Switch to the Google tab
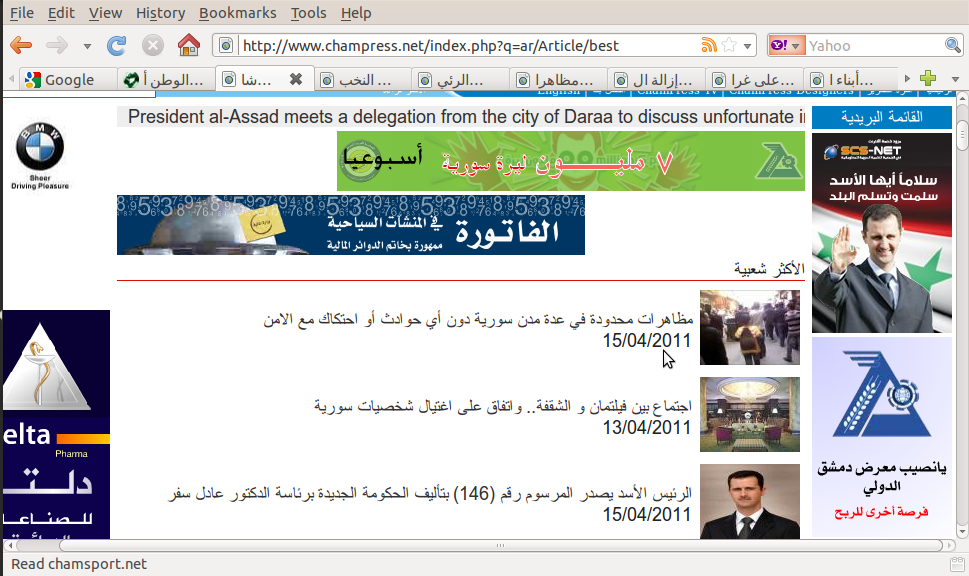This screenshot has width=969, height=576. click(x=68, y=79)
